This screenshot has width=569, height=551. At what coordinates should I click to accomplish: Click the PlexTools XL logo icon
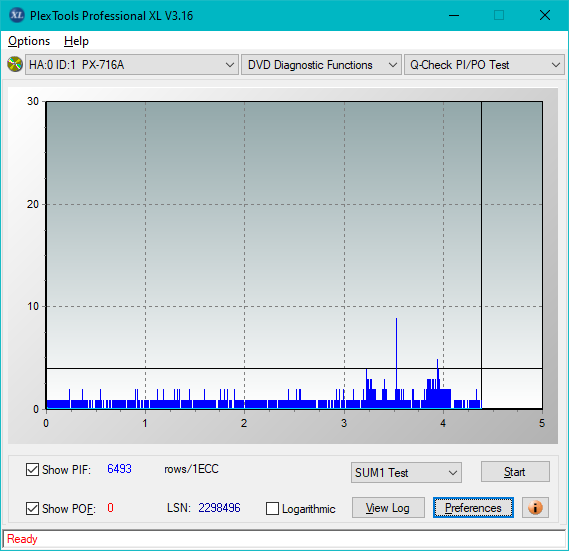click(x=17, y=15)
